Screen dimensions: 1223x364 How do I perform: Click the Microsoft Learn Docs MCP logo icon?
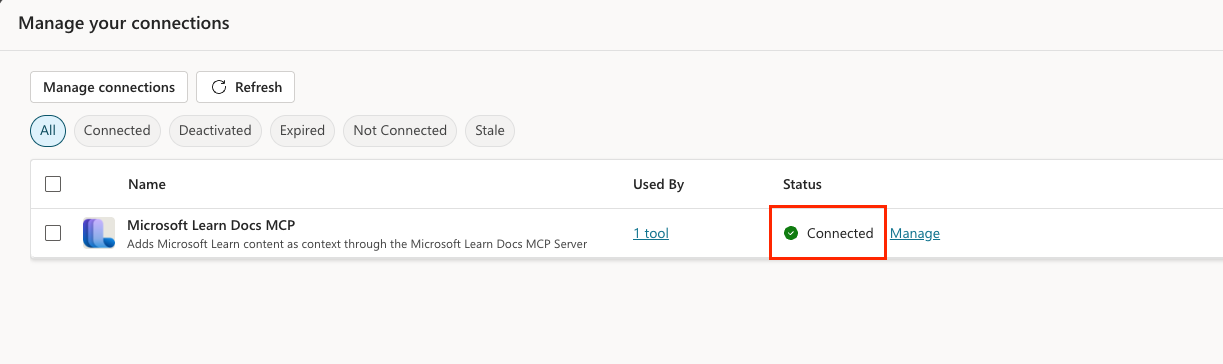point(99,233)
